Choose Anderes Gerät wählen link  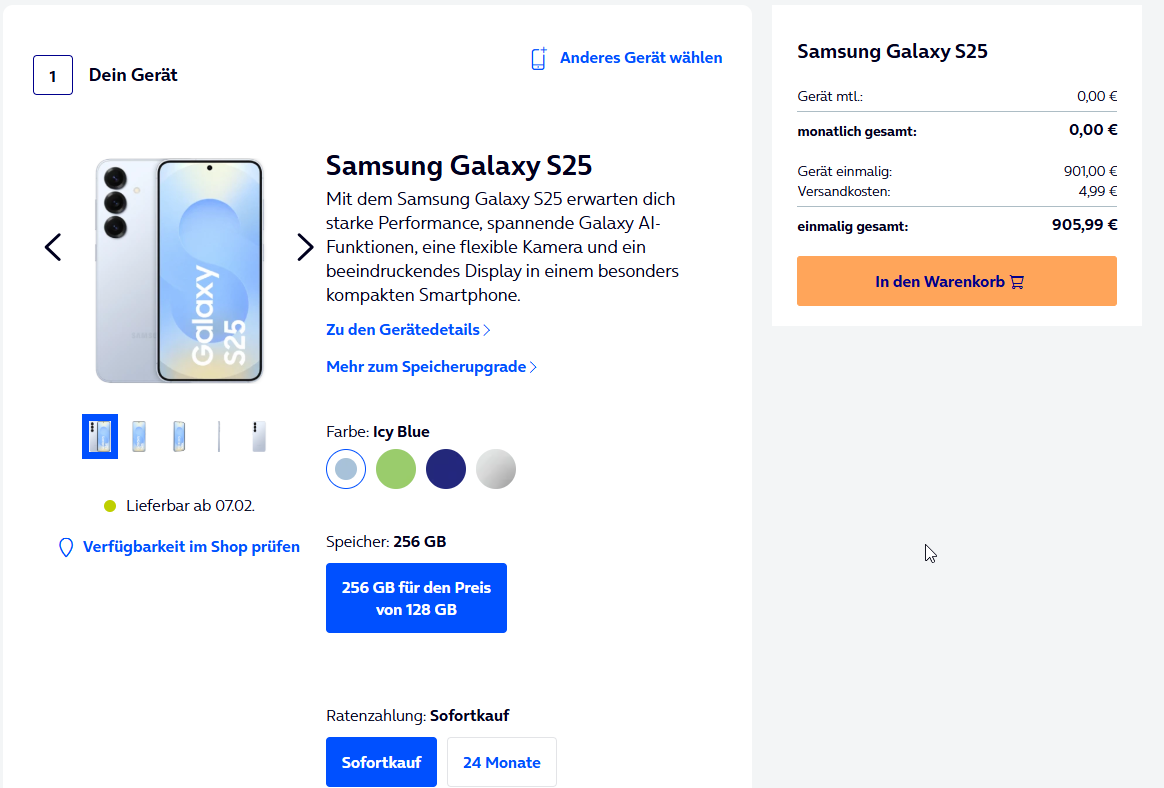pos(640,58)
